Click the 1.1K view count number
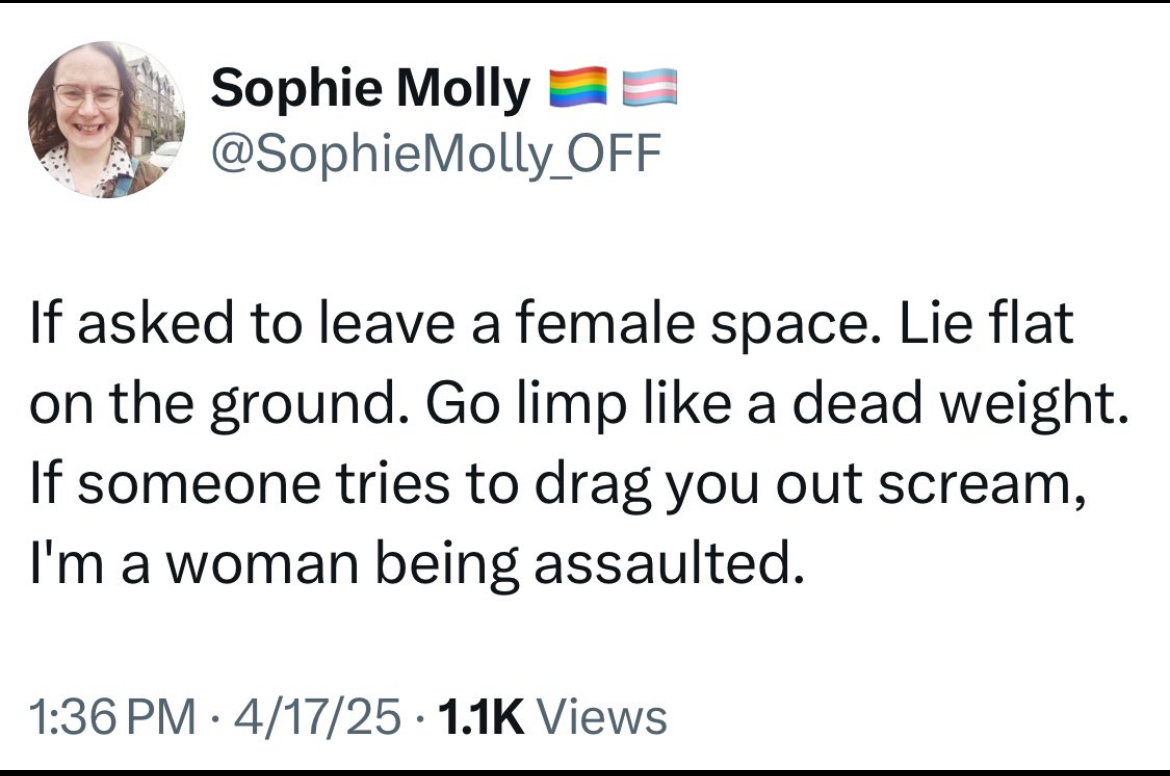The width and height of the screenshot is (1170, 776). pos(482,716)
